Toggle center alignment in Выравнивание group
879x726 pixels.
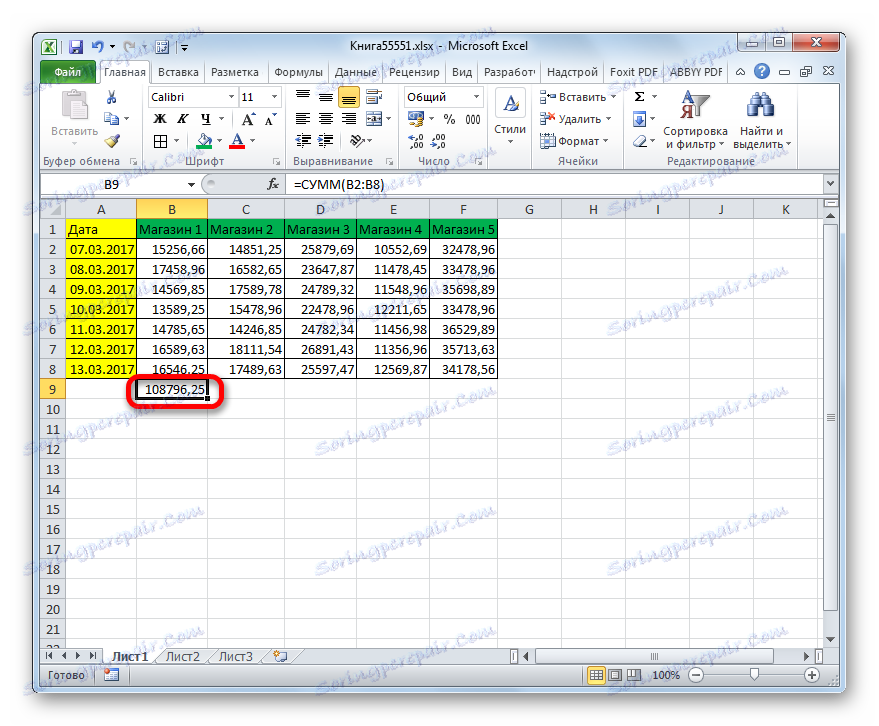coord(325,118)
